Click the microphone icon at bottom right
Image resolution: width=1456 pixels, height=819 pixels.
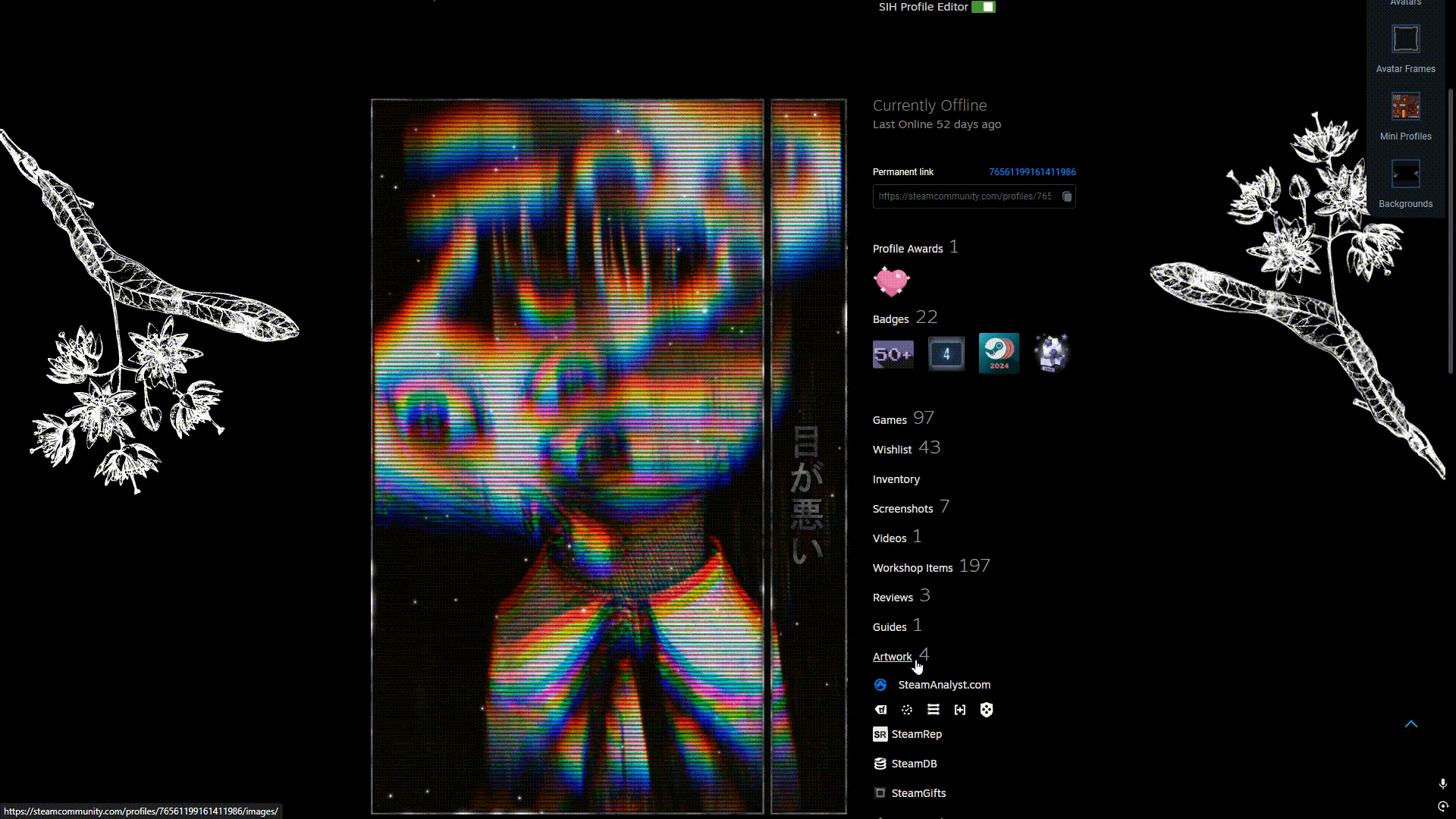tap(1443, 783)
